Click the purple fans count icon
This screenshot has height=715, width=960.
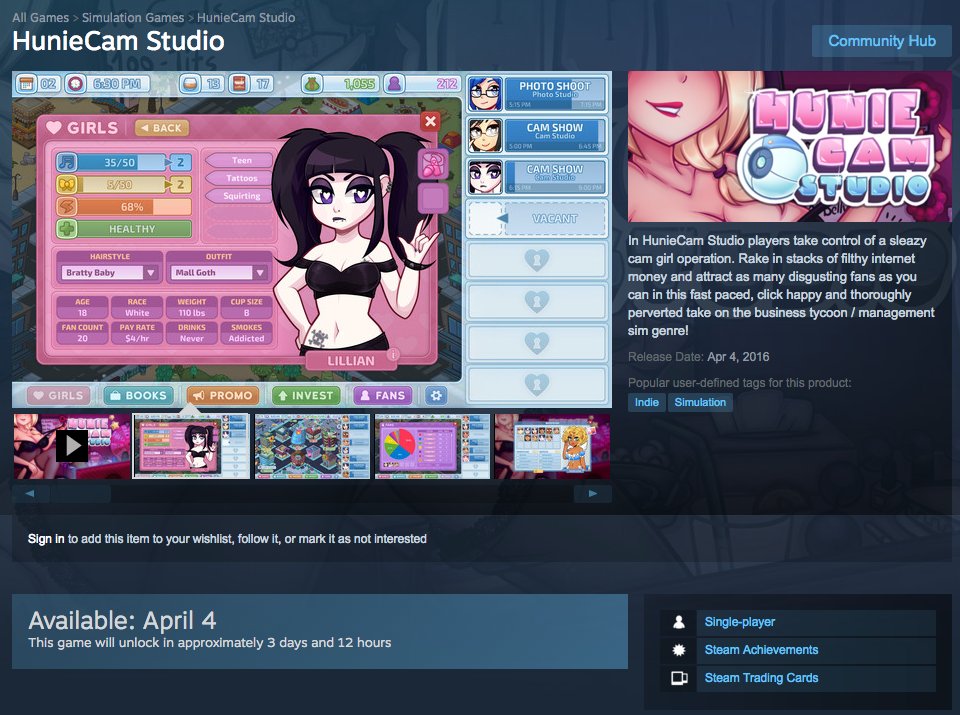click(395, 84)
